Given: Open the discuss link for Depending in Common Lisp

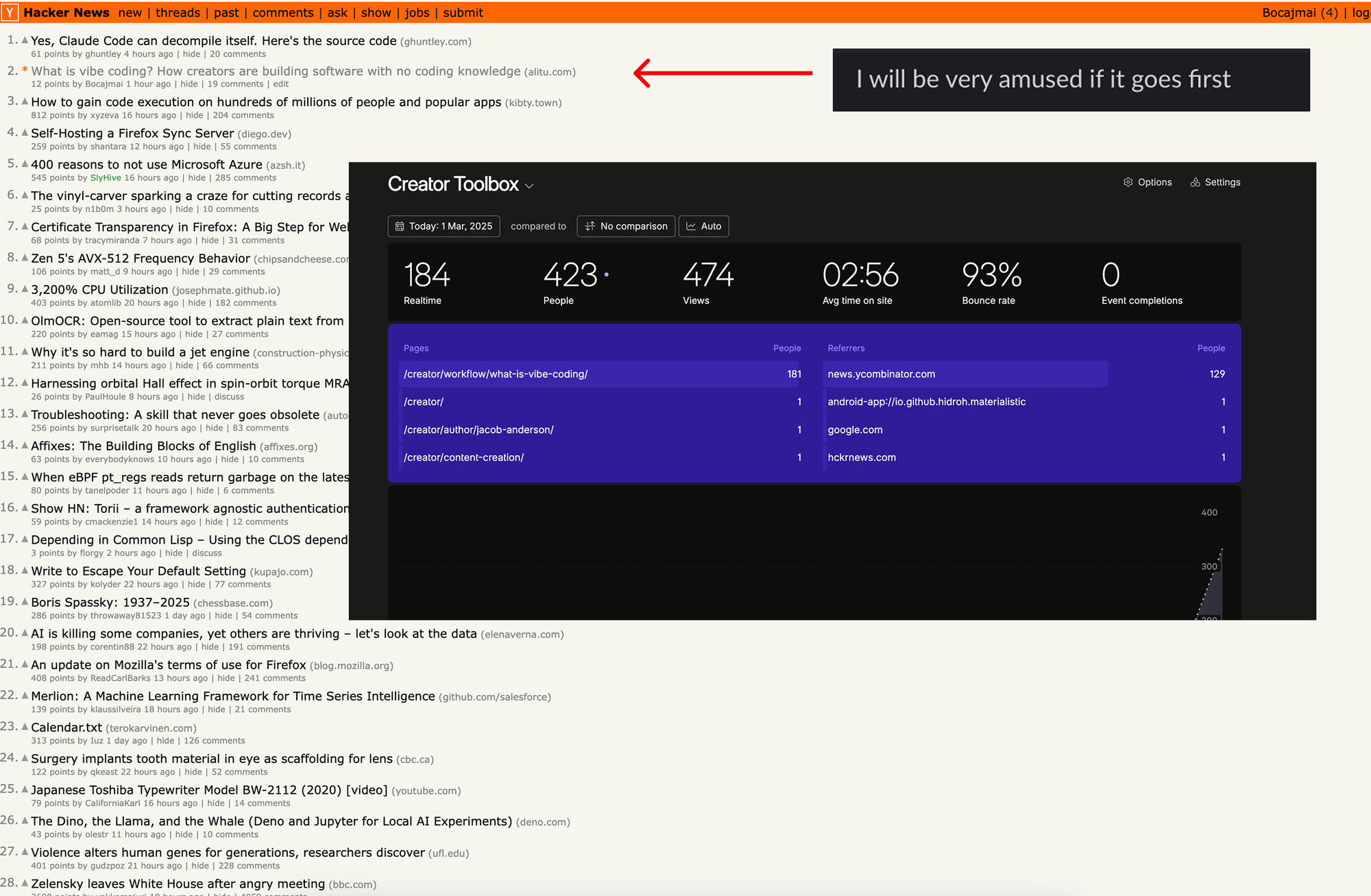Looking at the screenshot, I should [207, 553].
